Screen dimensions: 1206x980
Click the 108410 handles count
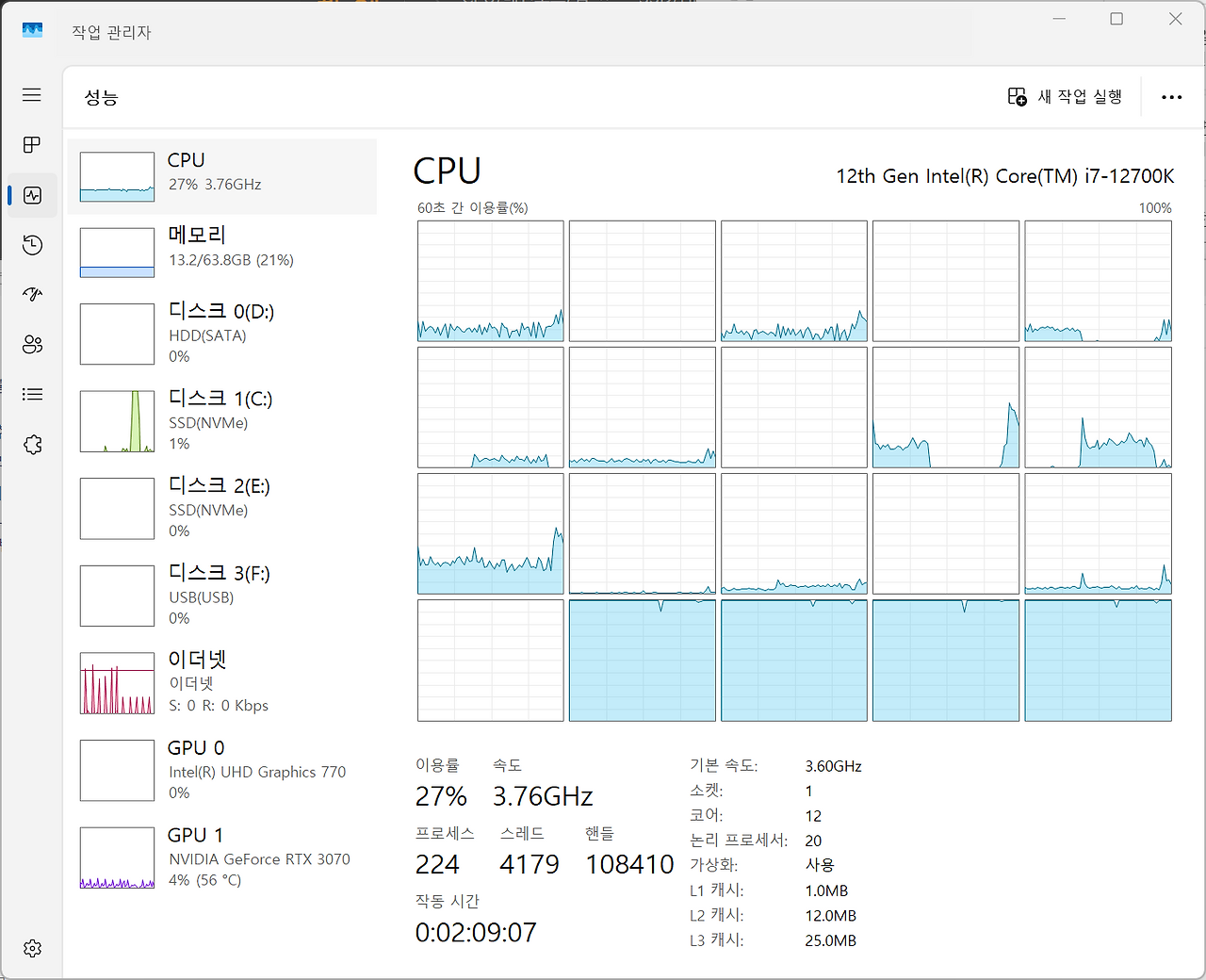click(x=630, y=864)
